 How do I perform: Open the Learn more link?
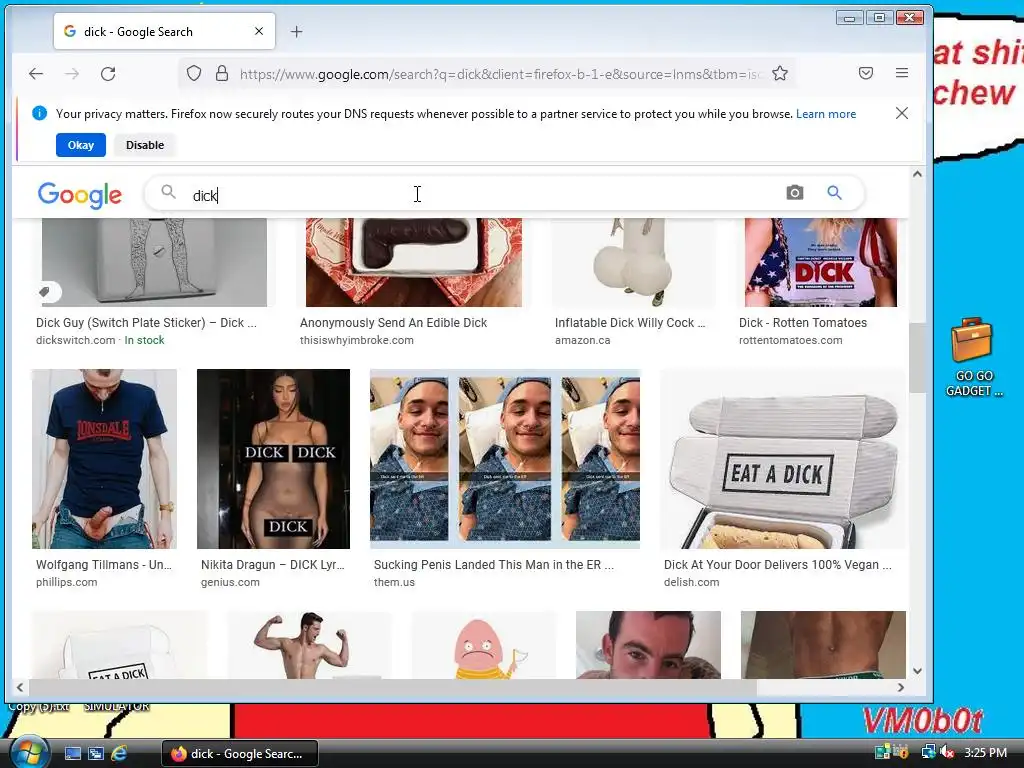[x=825, y=114]
